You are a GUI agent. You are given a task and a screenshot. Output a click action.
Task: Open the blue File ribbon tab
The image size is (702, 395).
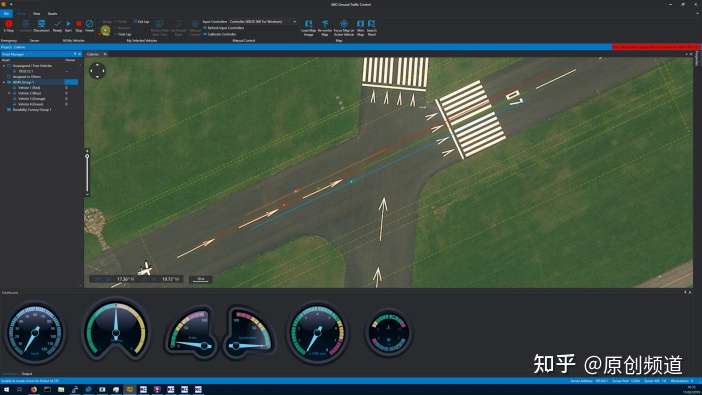[6, 13]
